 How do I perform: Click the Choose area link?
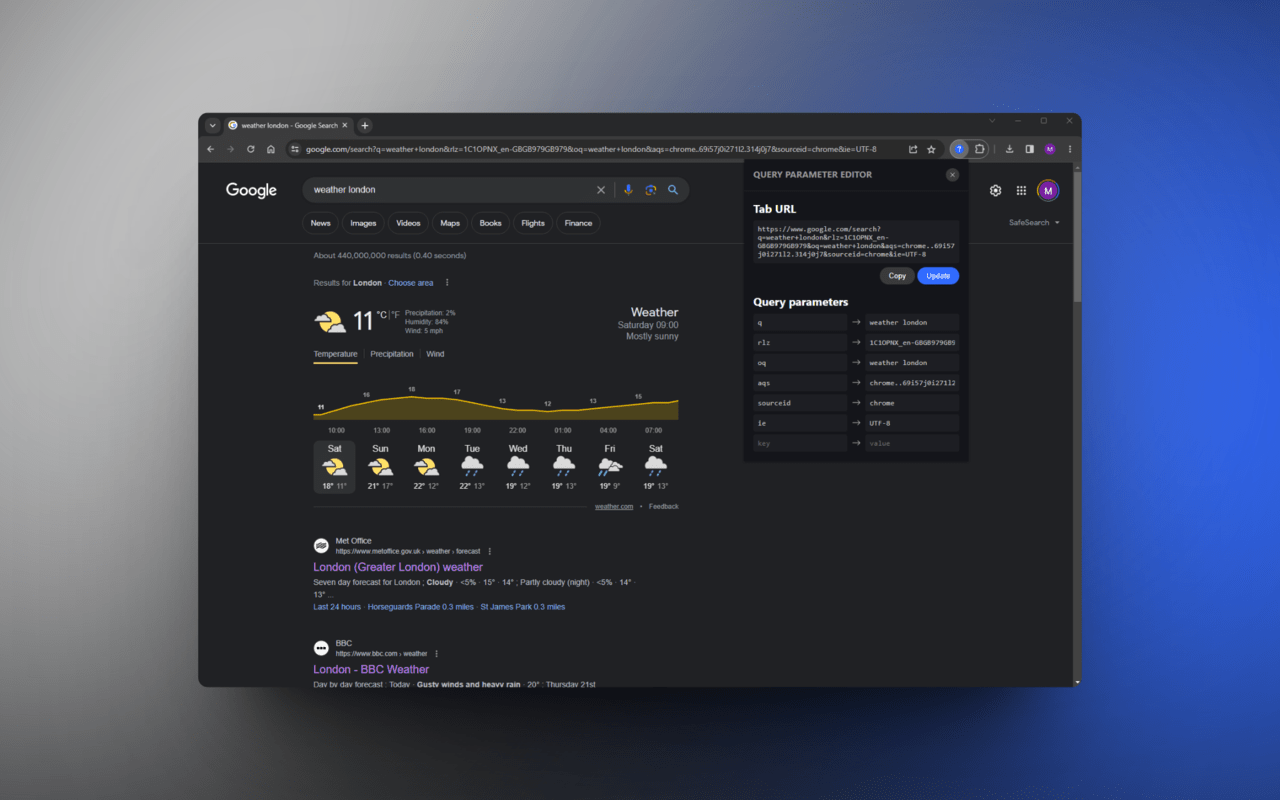(411, 283)
